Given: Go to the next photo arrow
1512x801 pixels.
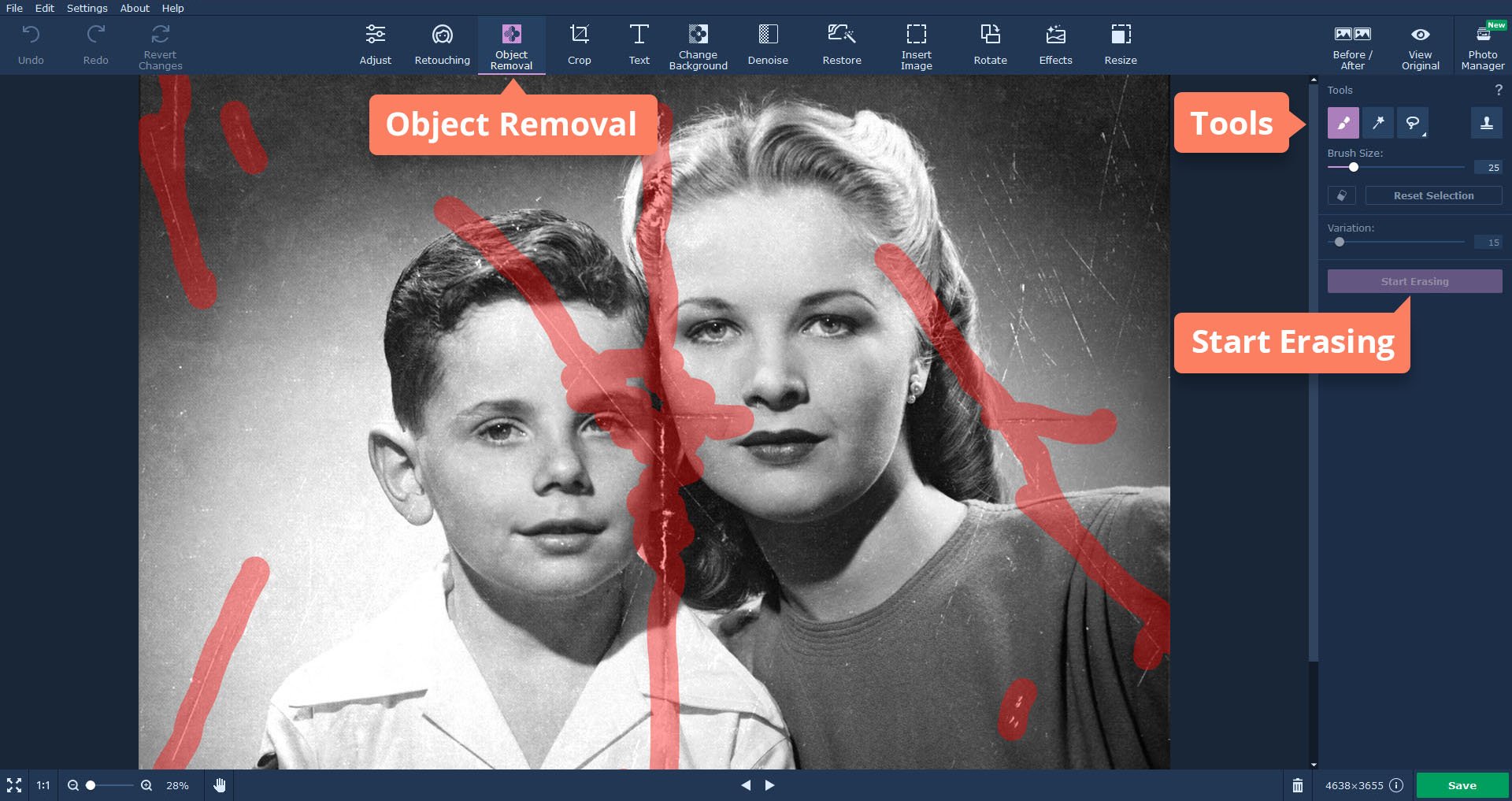Looking at the screenshot, I should tap(770, 785).
